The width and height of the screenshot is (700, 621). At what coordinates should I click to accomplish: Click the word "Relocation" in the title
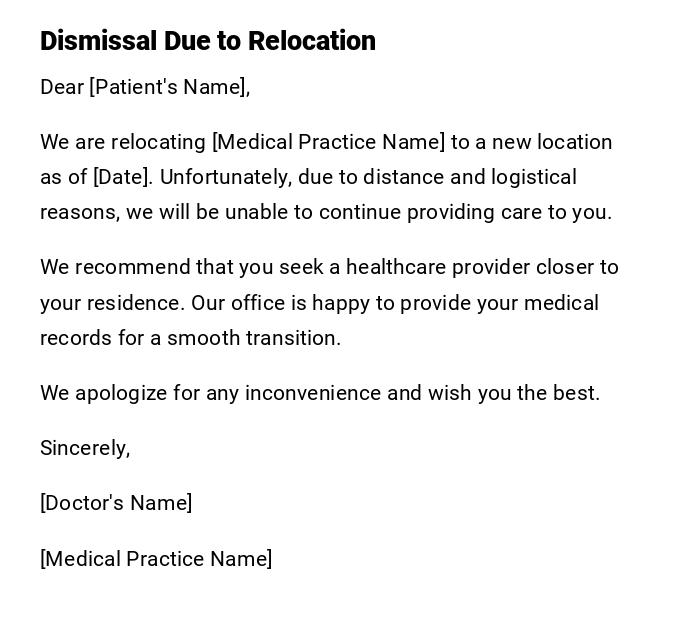point(312,41)
